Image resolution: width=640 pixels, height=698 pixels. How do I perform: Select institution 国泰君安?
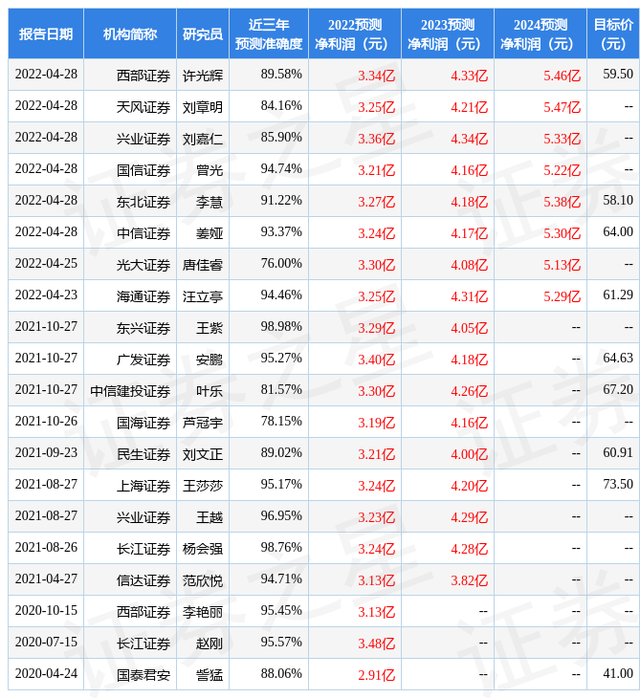pyautogui.click(x=143, y=675)
